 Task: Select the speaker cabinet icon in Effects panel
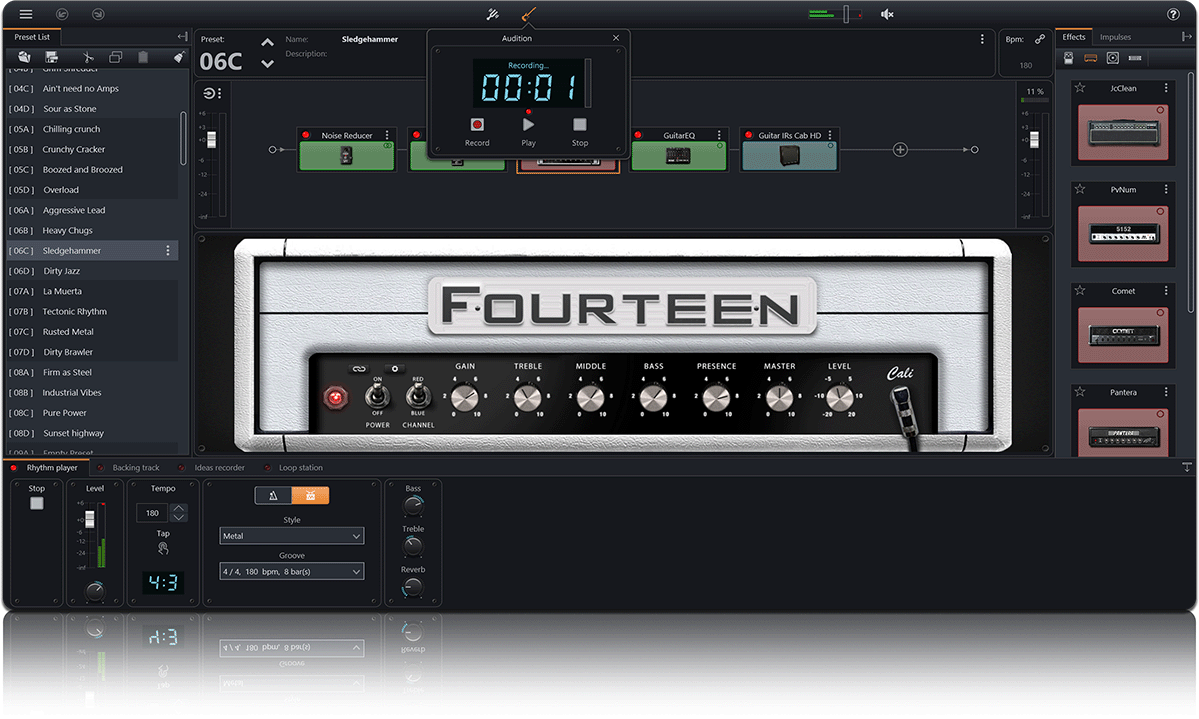[x=1112, y=57]
